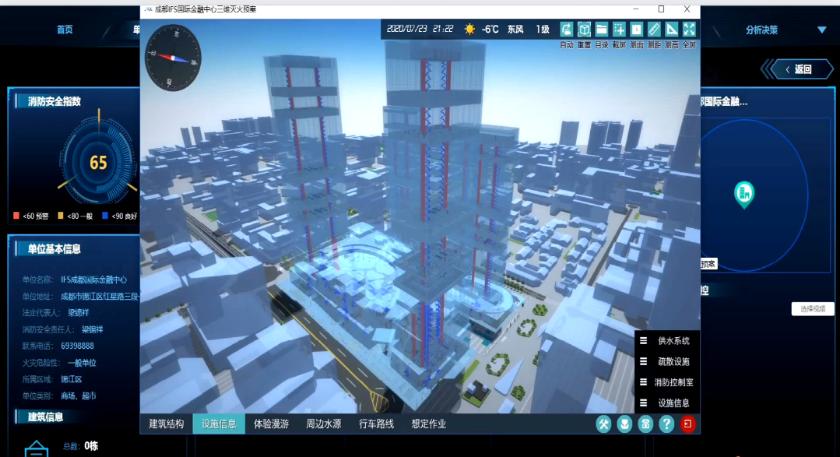Switch to the 建筑结构 tab
The image size is (840, 457).
[166, 424]
